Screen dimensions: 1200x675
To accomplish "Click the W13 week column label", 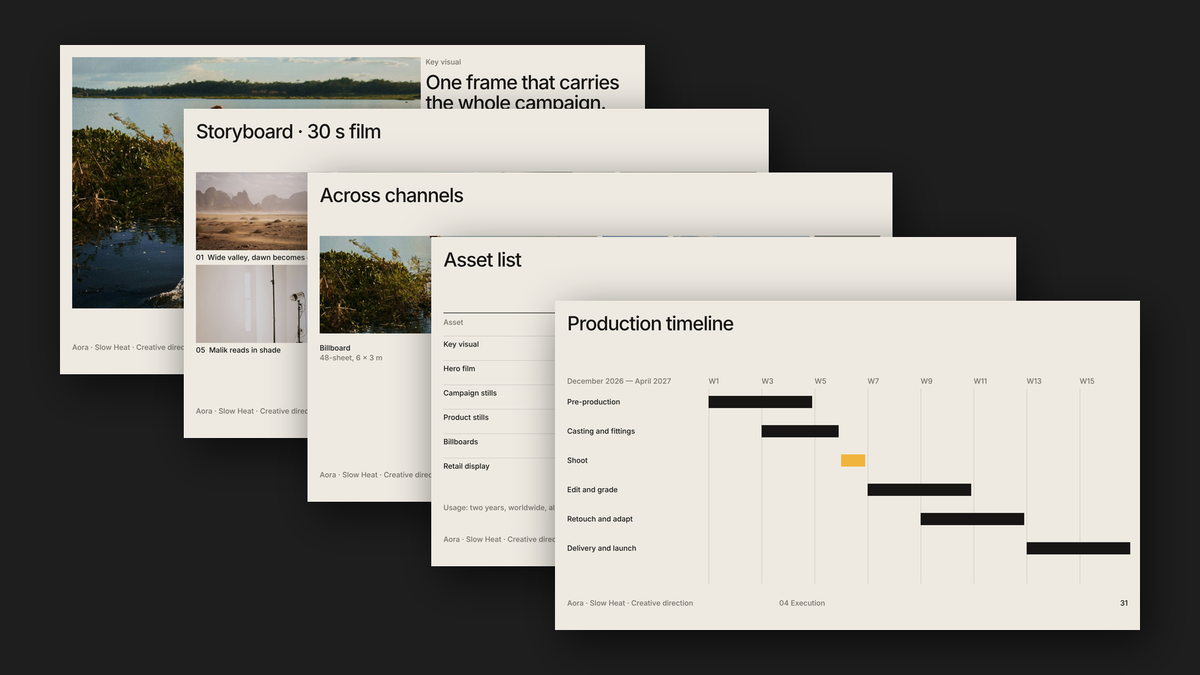I will coord(1034,381).
